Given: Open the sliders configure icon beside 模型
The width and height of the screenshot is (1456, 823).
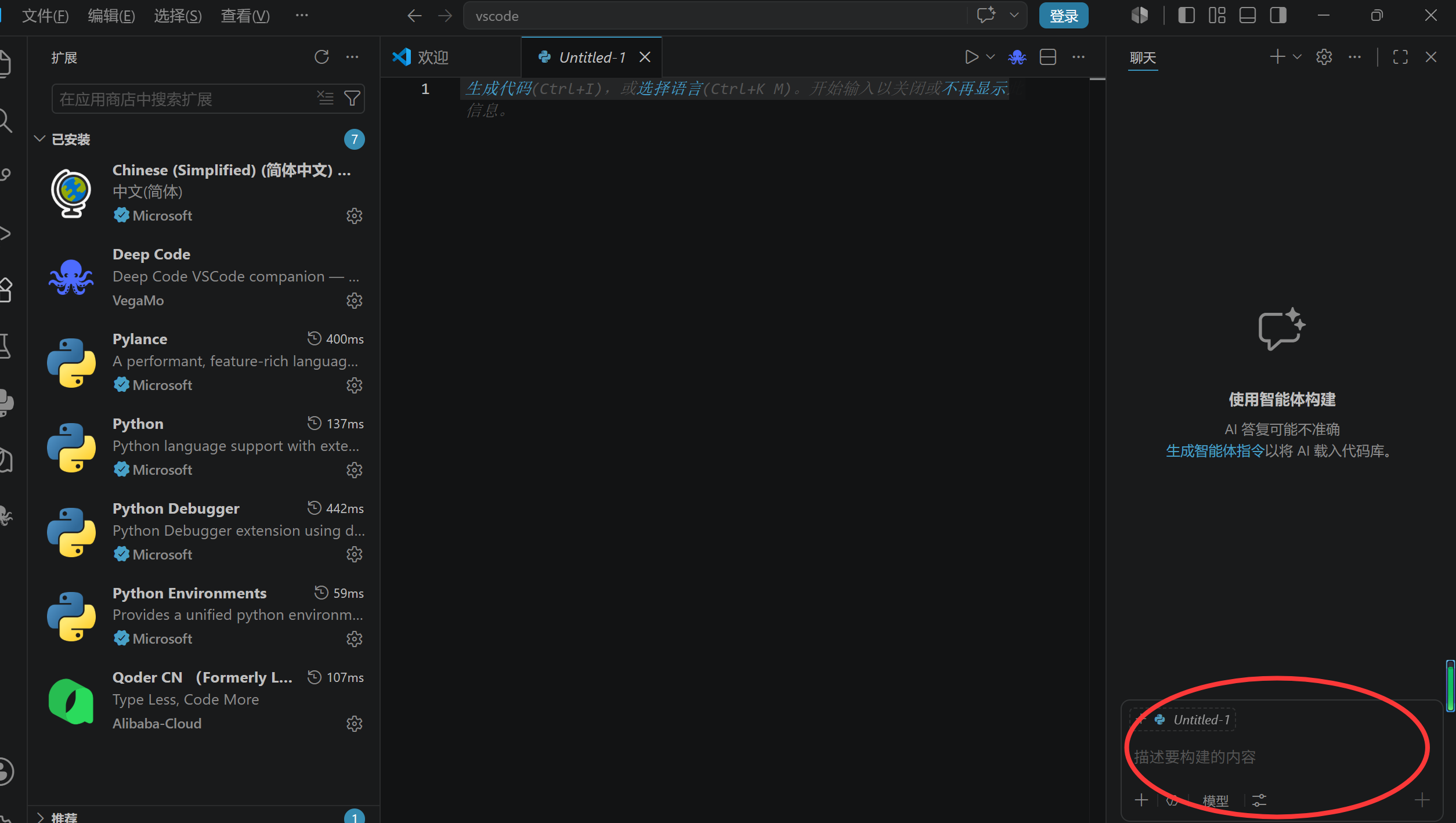Looking at the screenshot, I should point(1259,800).
